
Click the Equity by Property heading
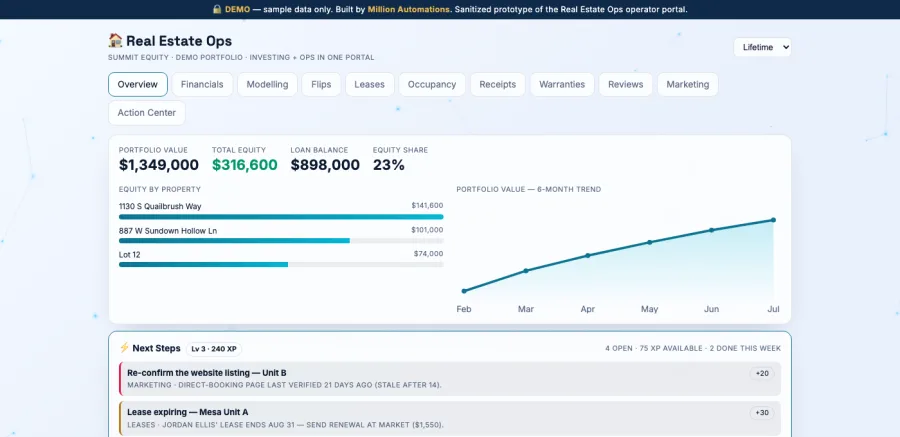160,190
